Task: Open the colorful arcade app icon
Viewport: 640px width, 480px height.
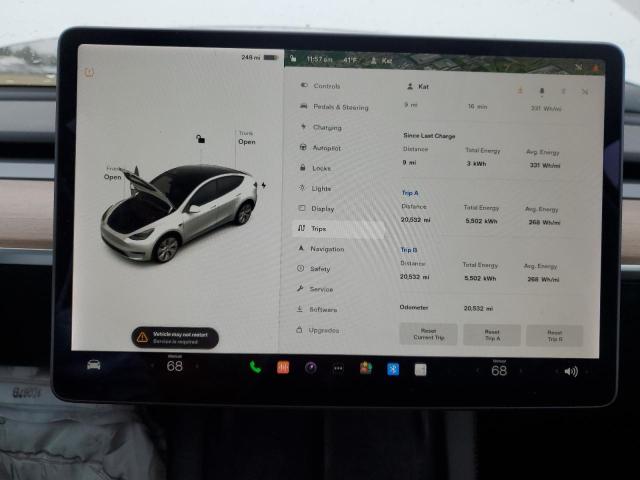Action: [x=366, y=369]
